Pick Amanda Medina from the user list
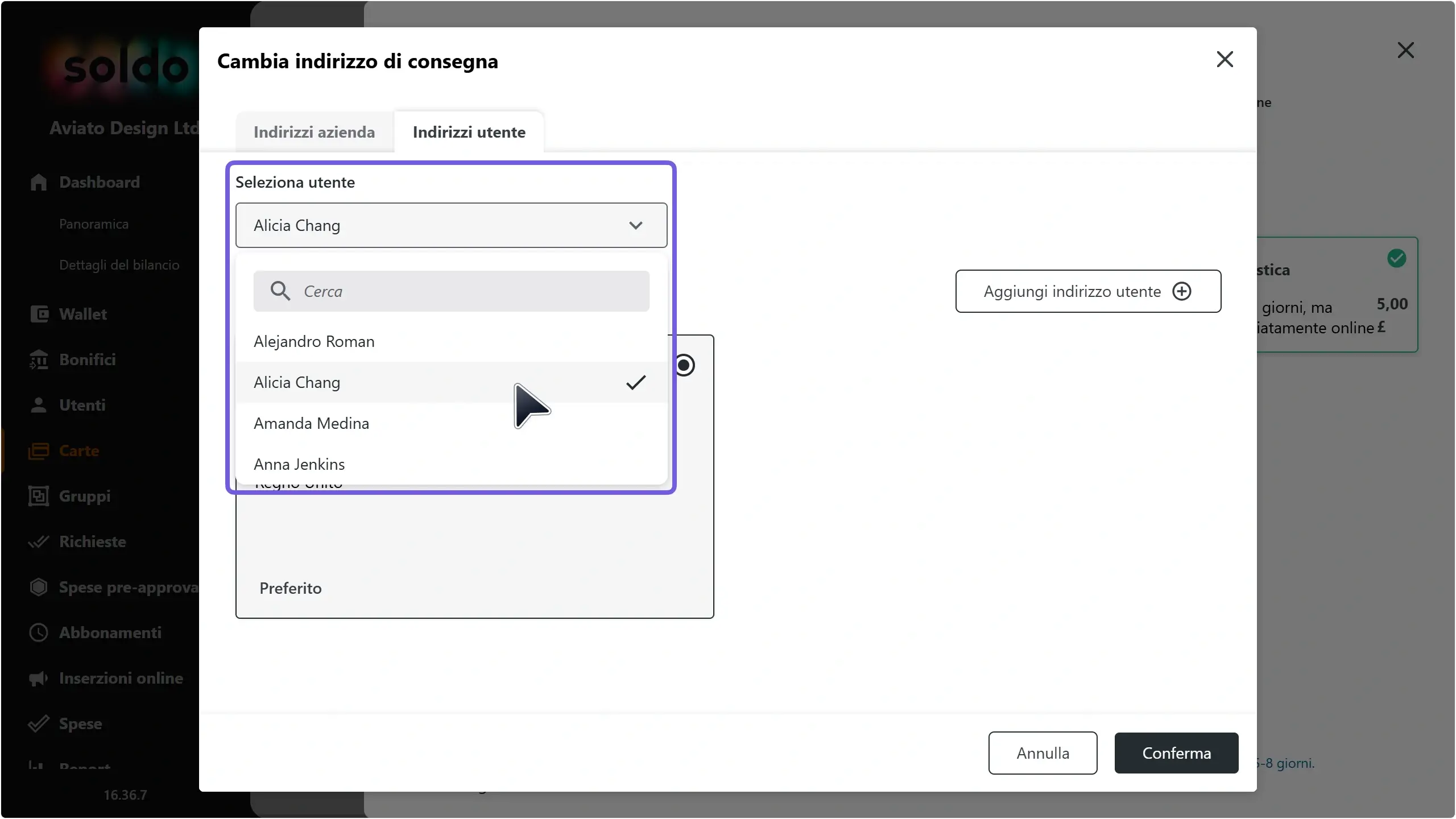This screenshot has height=819, width=1456. click(x=451, y=423)
